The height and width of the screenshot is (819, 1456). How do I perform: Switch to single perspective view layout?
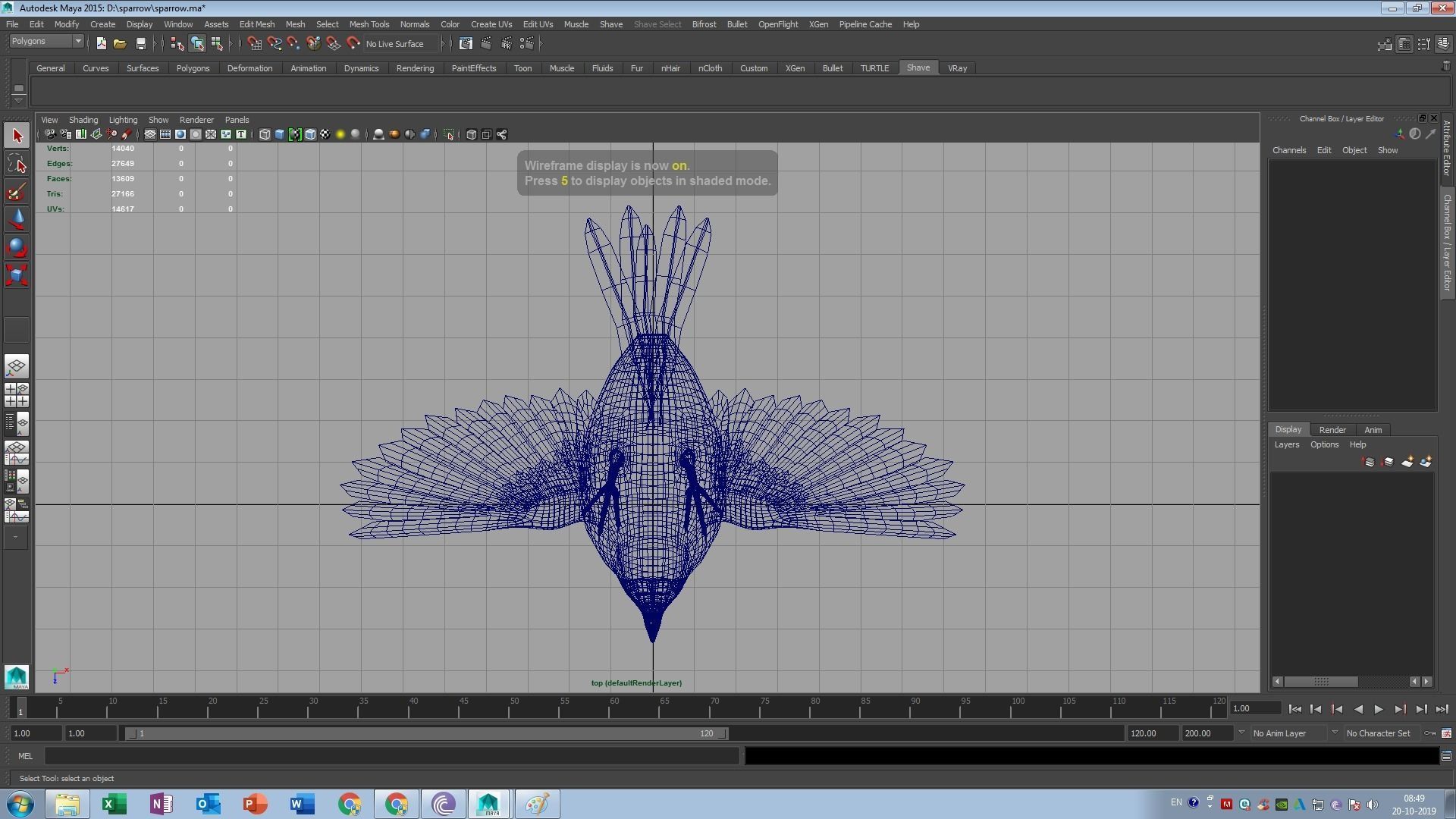[17, 367]
